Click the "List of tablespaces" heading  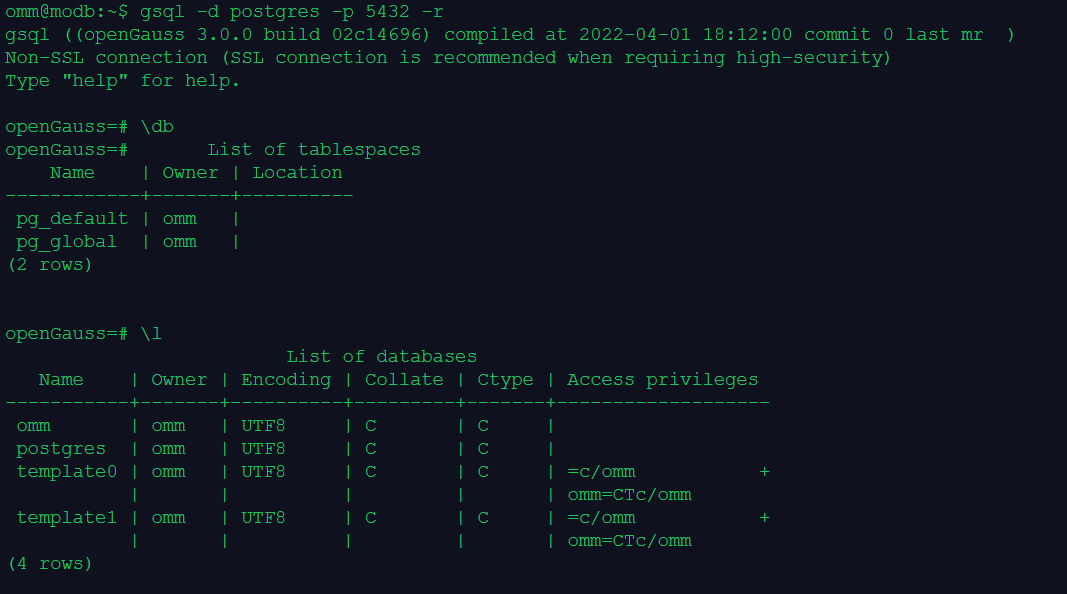(x=314, y=150)
